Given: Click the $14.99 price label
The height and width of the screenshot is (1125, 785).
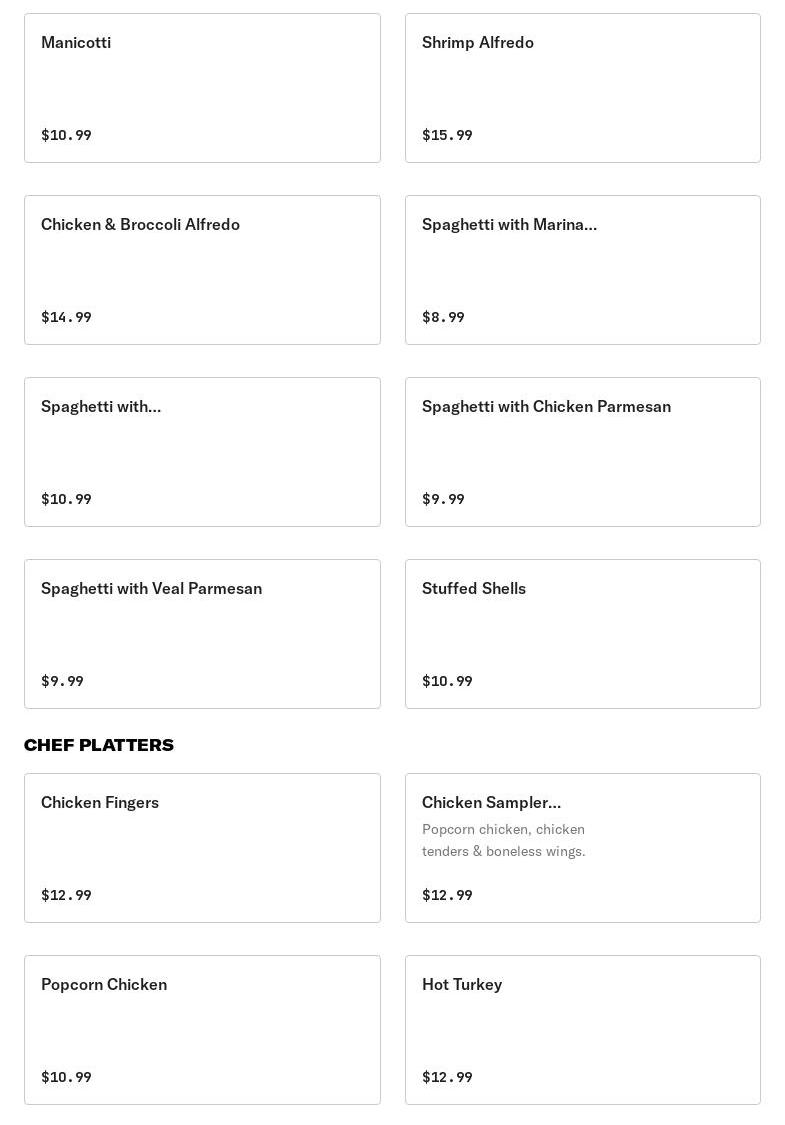Looking at the screenshot, I should 66,317.
